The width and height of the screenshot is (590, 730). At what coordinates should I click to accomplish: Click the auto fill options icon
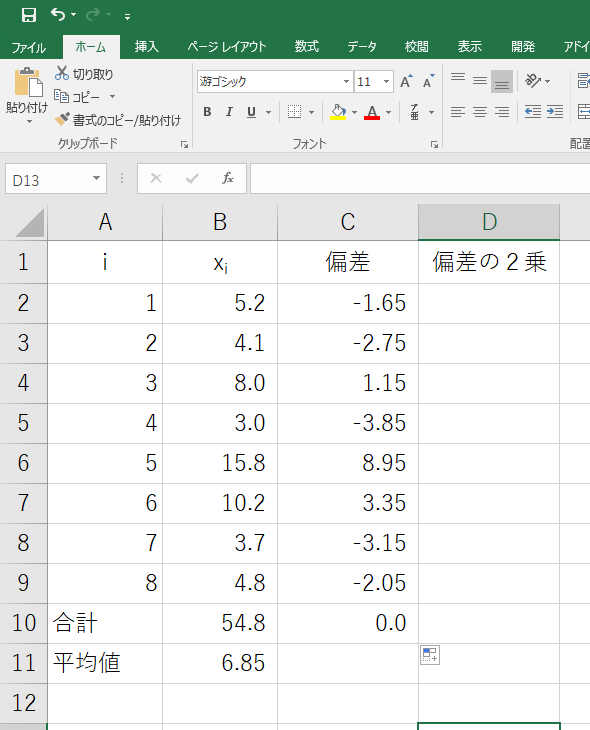(430, 655)
